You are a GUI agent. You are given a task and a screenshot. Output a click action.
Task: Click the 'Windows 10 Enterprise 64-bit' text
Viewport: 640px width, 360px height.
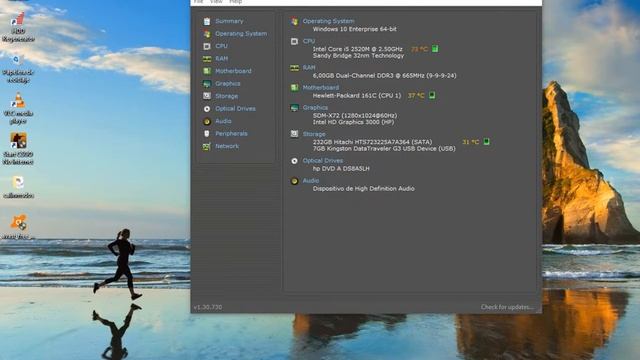click(354, 29)
